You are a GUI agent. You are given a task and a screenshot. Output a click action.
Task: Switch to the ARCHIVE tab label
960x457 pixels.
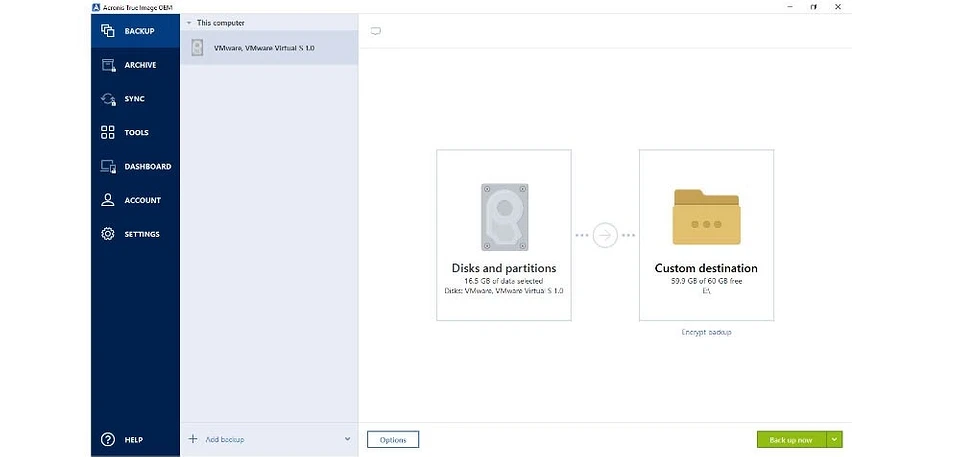(x=140, y=65)
